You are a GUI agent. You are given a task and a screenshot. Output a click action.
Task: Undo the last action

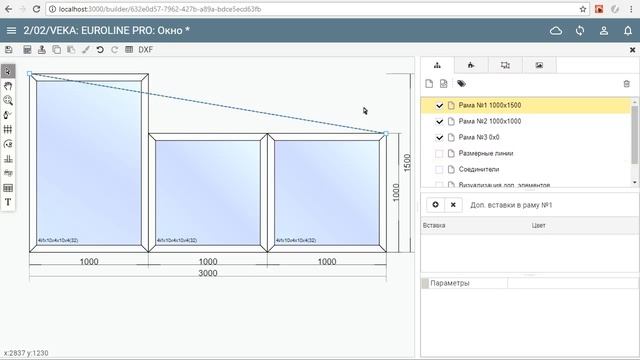tap(100, 50)
